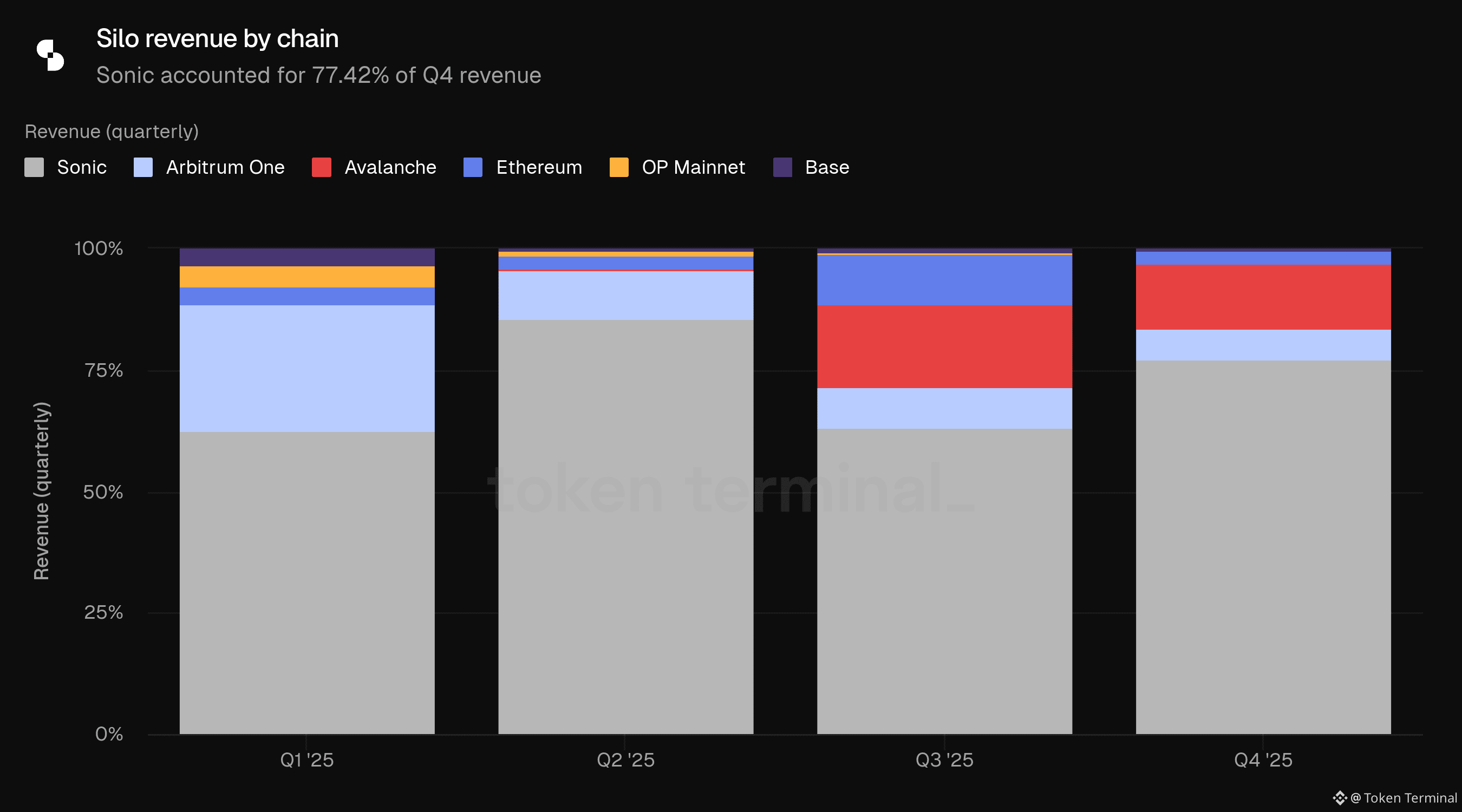The width and height of the screenshot is (1462, 812).
Task: Click the Ethereum segment in Q3 '25 bar
Action: point(944,280)
